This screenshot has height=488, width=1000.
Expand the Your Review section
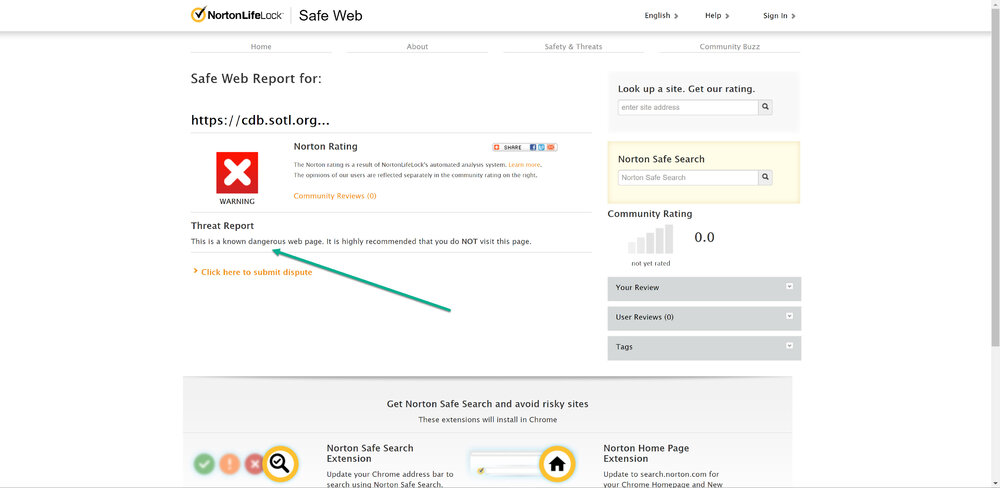point(789,287)
